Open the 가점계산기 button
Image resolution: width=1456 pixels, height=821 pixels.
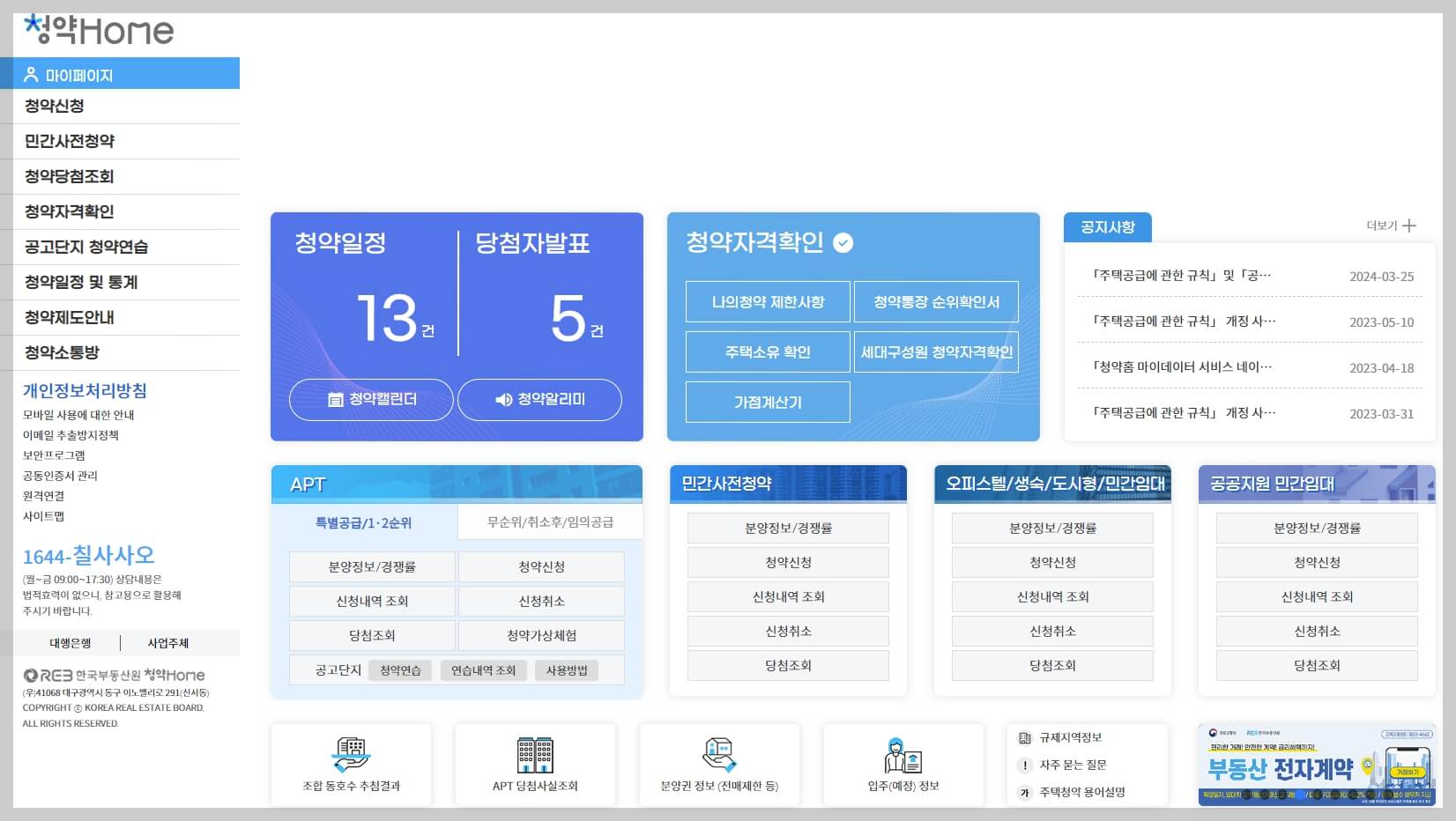tap(768, 403)
